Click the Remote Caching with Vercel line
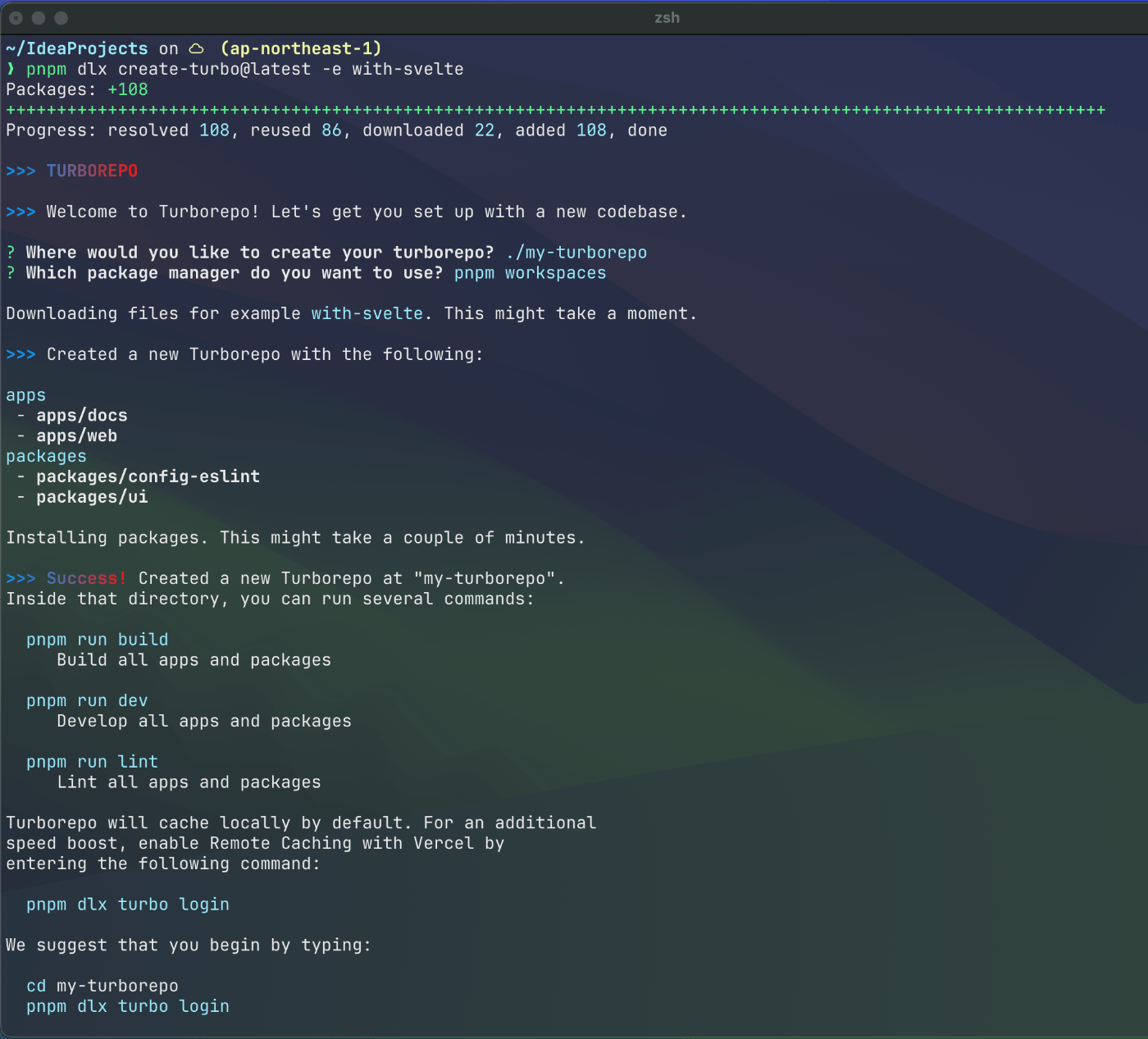Image resolution: width=1148 pixels, height=1039 pixels. [x=255, y=843]
